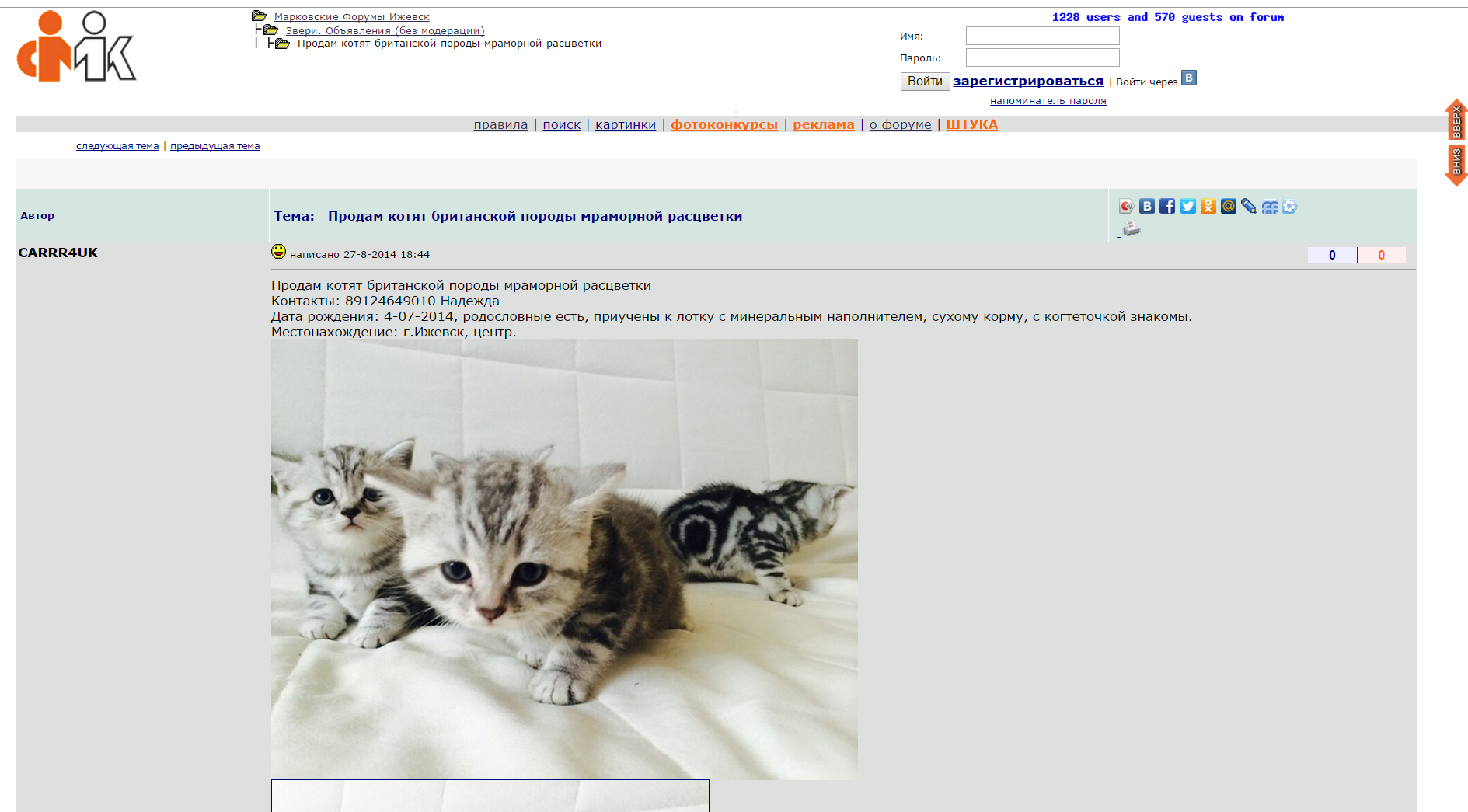
Task: Open the kittens photo in the post
Action: pos(564,559)
